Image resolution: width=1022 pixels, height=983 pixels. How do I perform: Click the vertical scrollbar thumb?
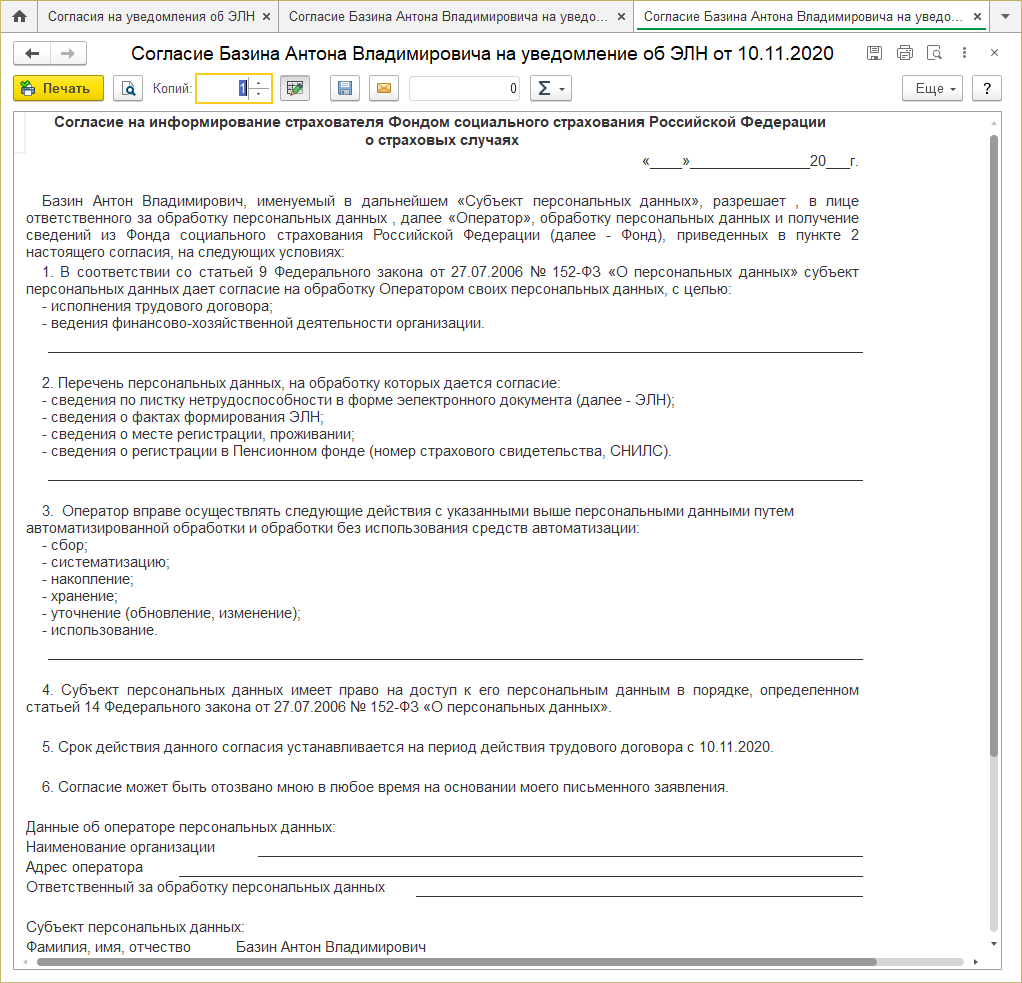coord(994,446)
